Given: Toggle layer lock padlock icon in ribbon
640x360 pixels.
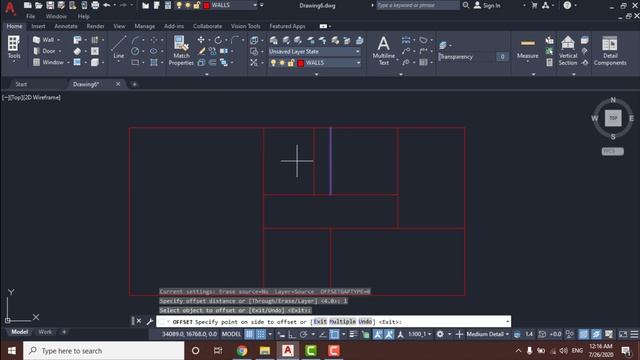Looking at the screenshot, I should 291,63.
